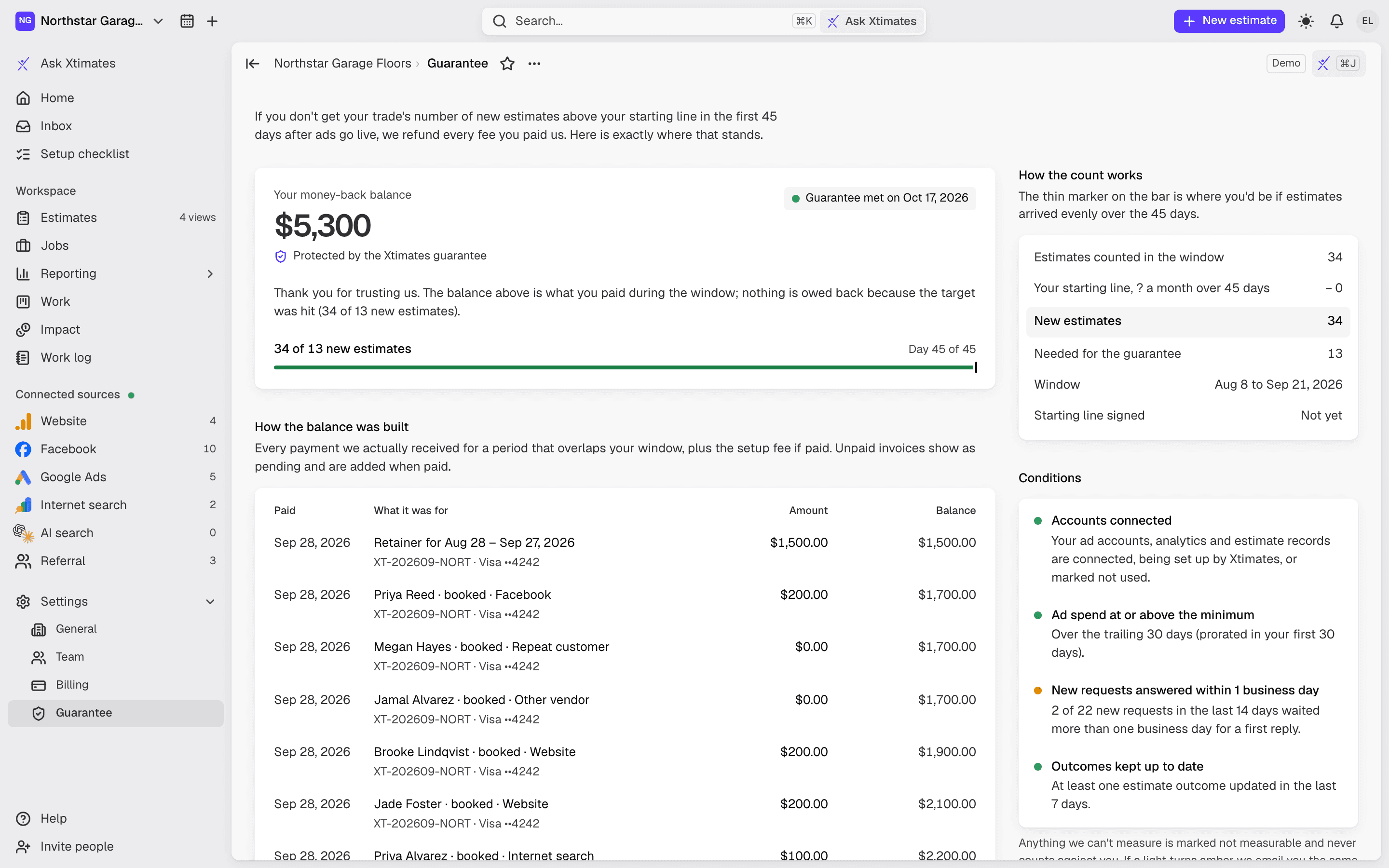Open the Setup checklist
This screenshot has width=1389, height=868.
pyautogui.click(x=115, y=154)
